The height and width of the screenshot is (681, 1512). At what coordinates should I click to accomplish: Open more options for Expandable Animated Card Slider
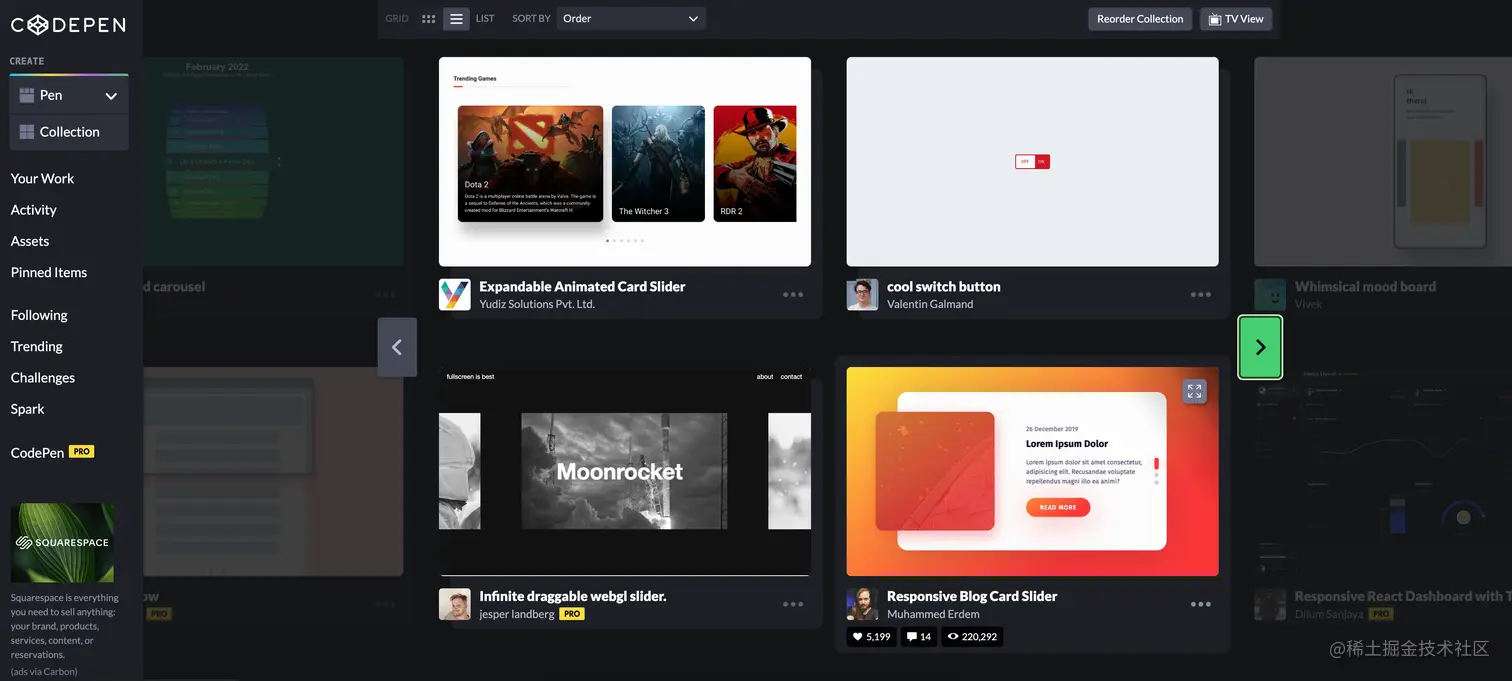point(793,295)
